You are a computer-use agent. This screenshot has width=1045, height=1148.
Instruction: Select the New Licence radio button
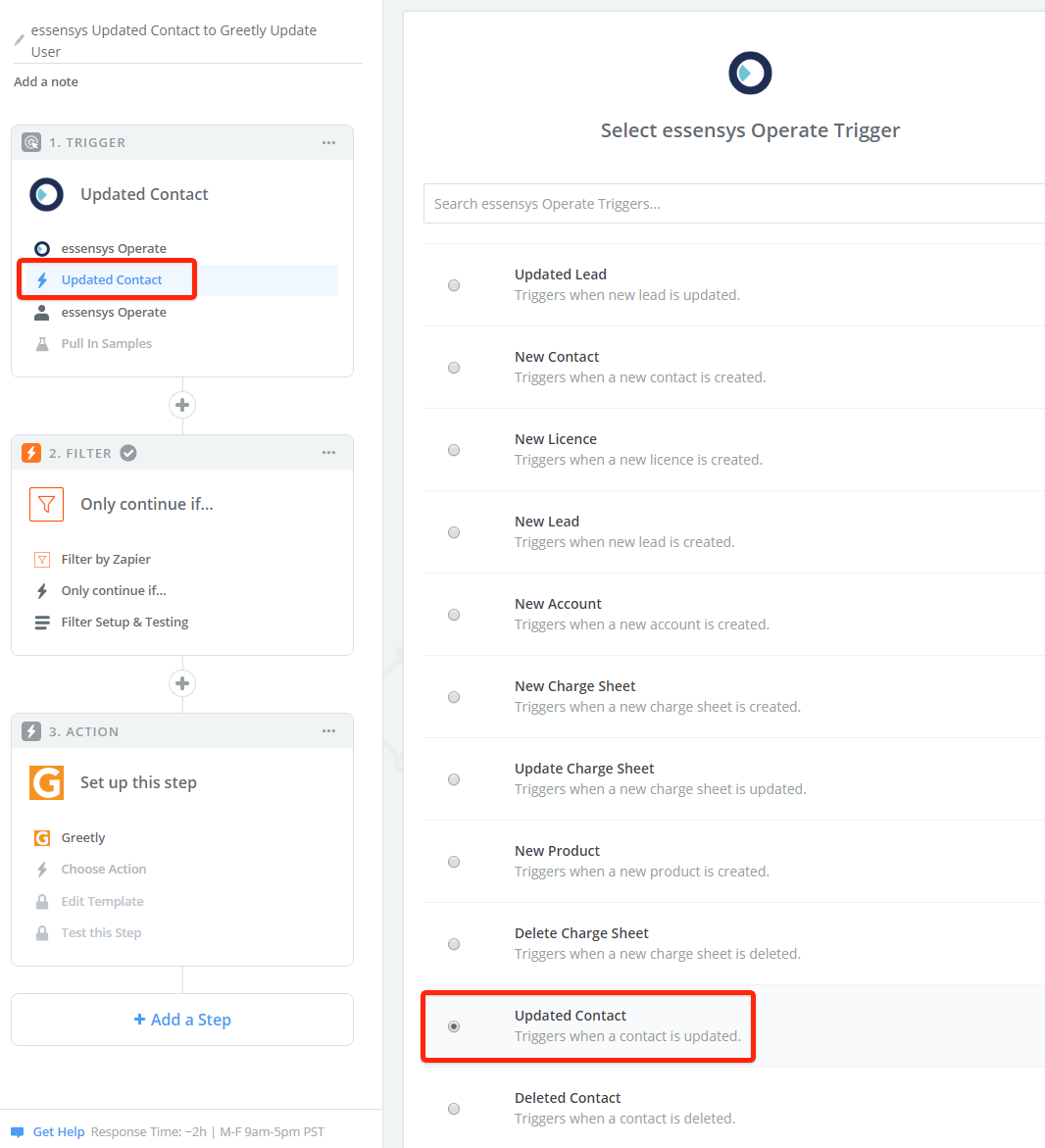pos(454,450)
